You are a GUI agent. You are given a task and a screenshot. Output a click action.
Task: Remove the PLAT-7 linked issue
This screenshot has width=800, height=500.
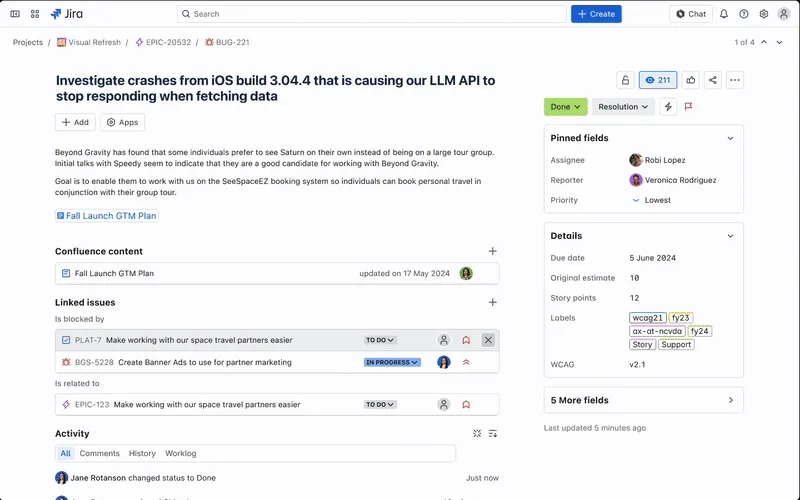488,340
